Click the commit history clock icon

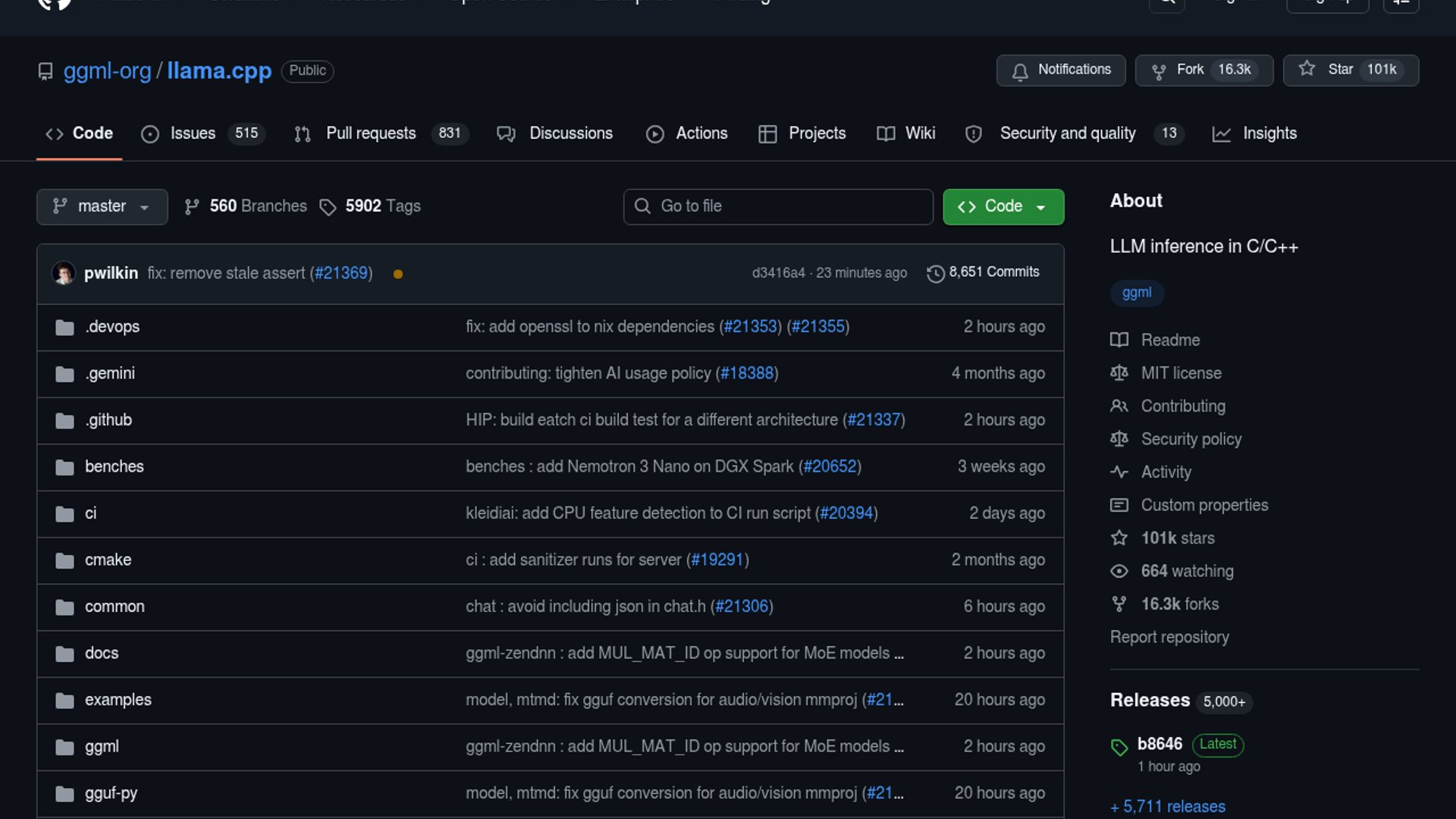pos(936,273)
